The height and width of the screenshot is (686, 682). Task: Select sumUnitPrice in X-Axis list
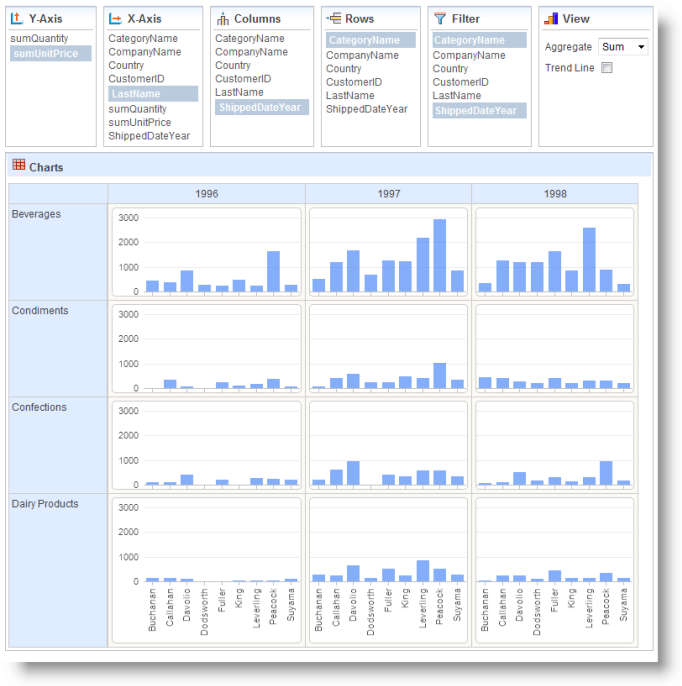click(140, 122)
